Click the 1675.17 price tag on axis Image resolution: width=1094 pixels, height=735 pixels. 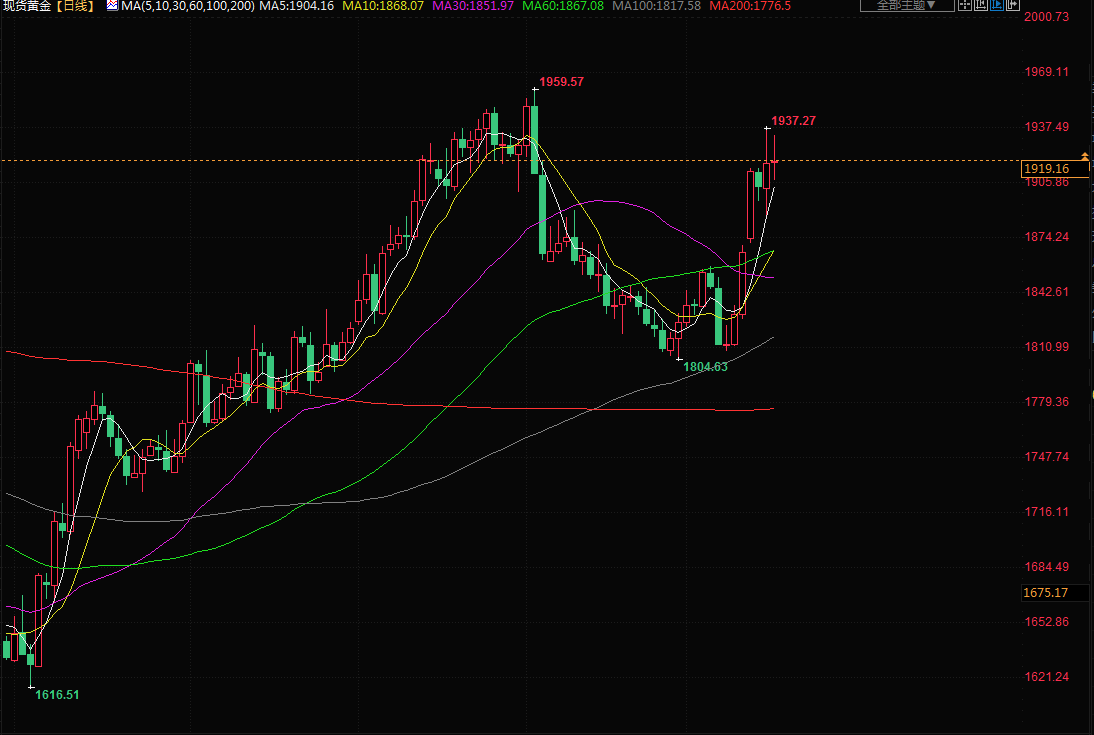click(1046, 593)
